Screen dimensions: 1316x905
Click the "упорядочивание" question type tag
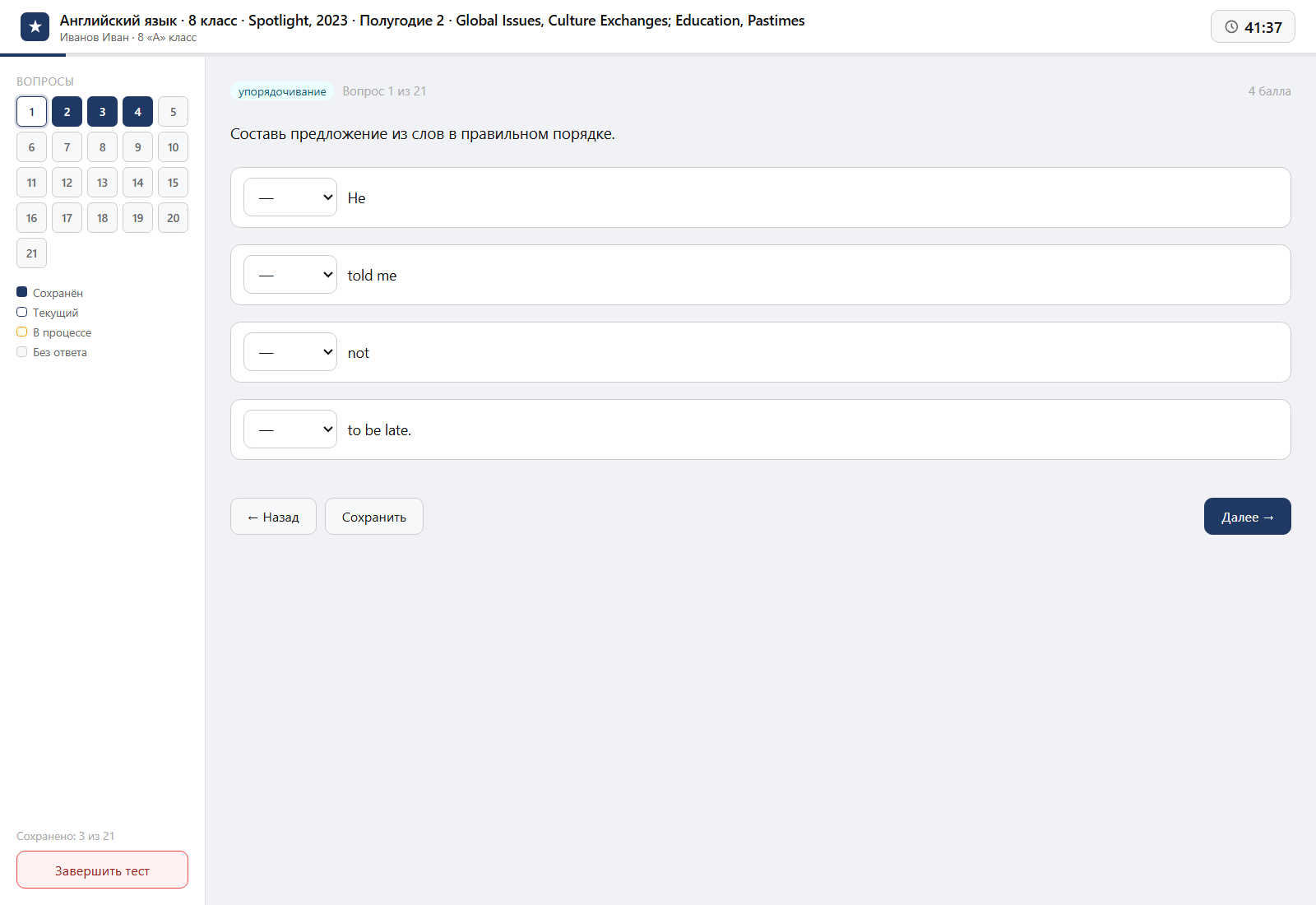282,91
